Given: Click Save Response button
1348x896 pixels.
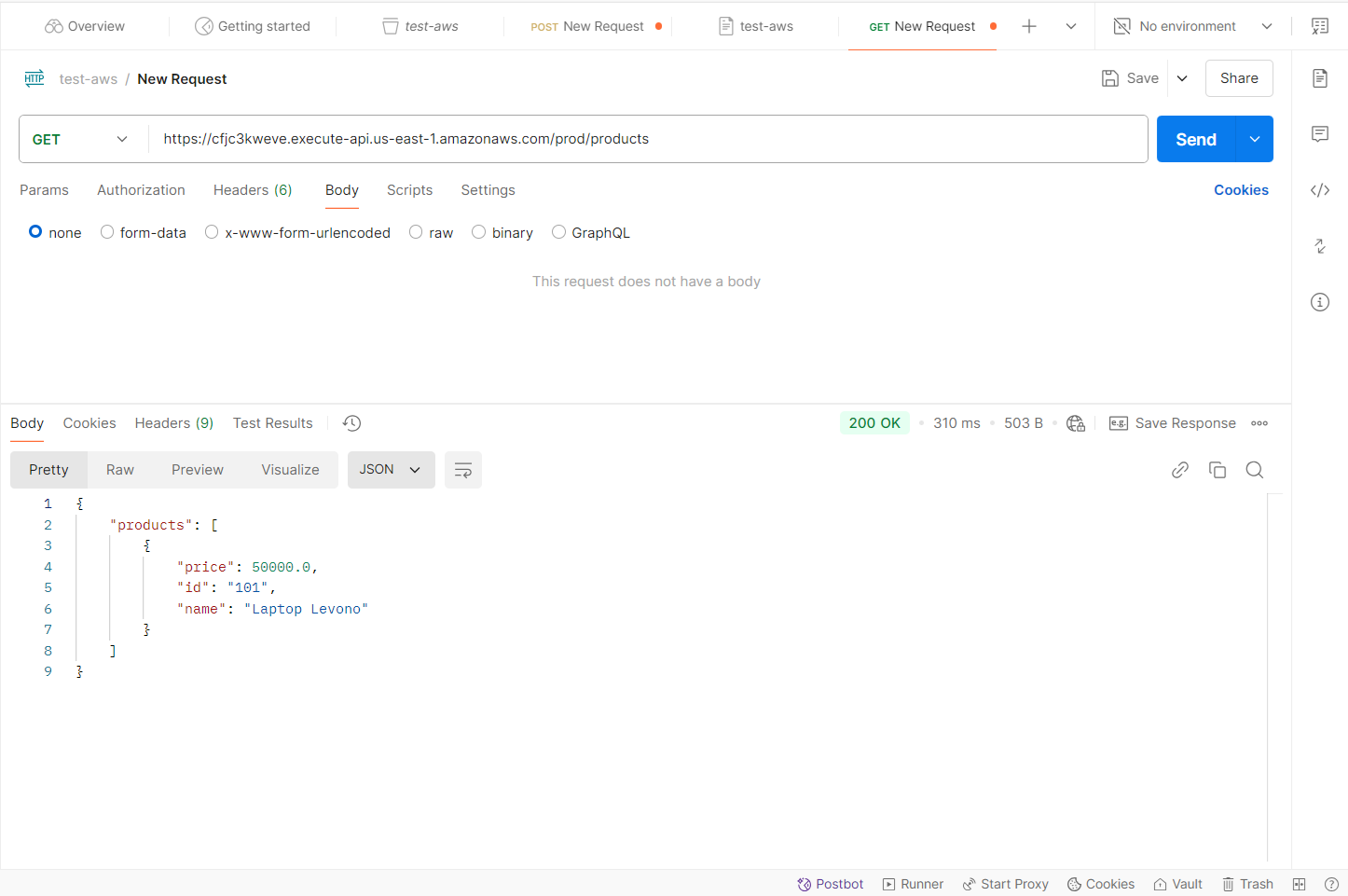Looking at the screenshot, I should [x=1173, y=423].
